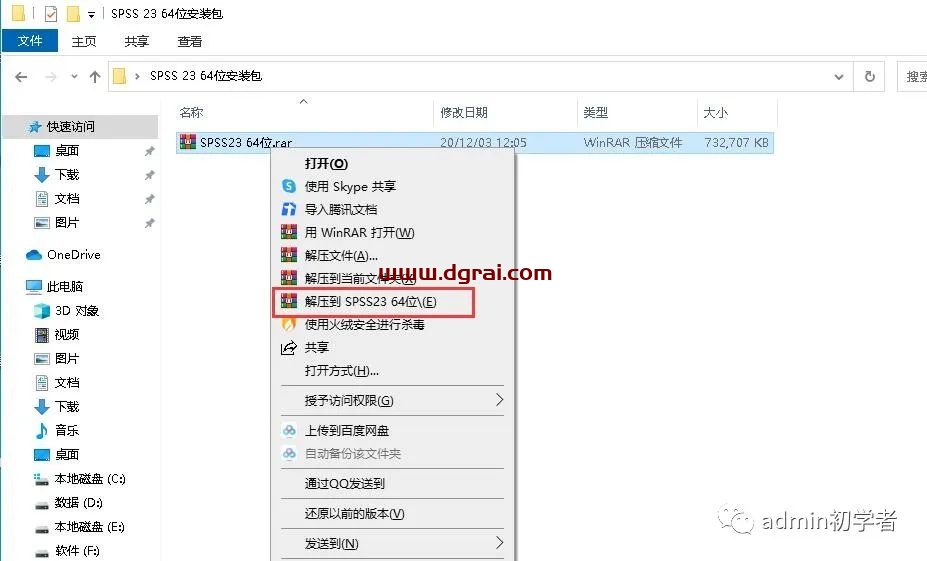Screen dimensions: 927x561
Task: Click the 本地磁盘 (E:) drive icon
Action: (41, 528)
